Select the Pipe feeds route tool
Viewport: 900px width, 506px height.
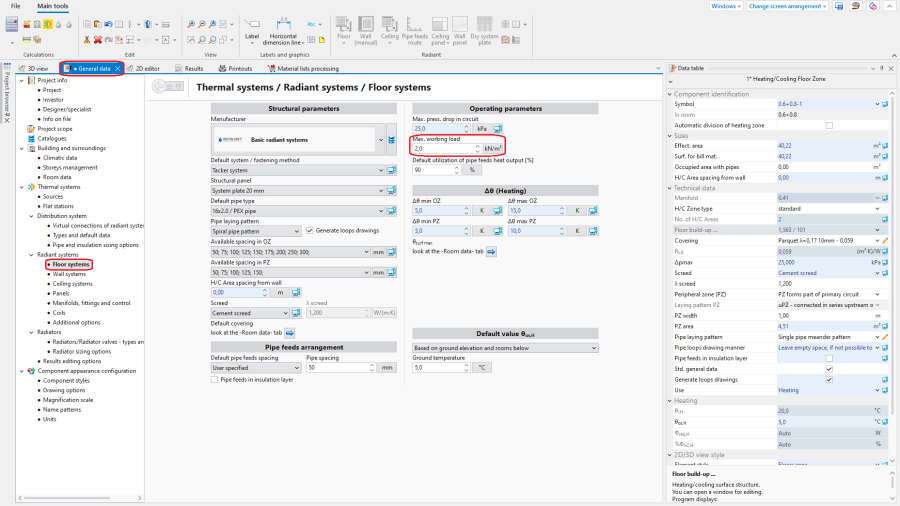(414, 30)
